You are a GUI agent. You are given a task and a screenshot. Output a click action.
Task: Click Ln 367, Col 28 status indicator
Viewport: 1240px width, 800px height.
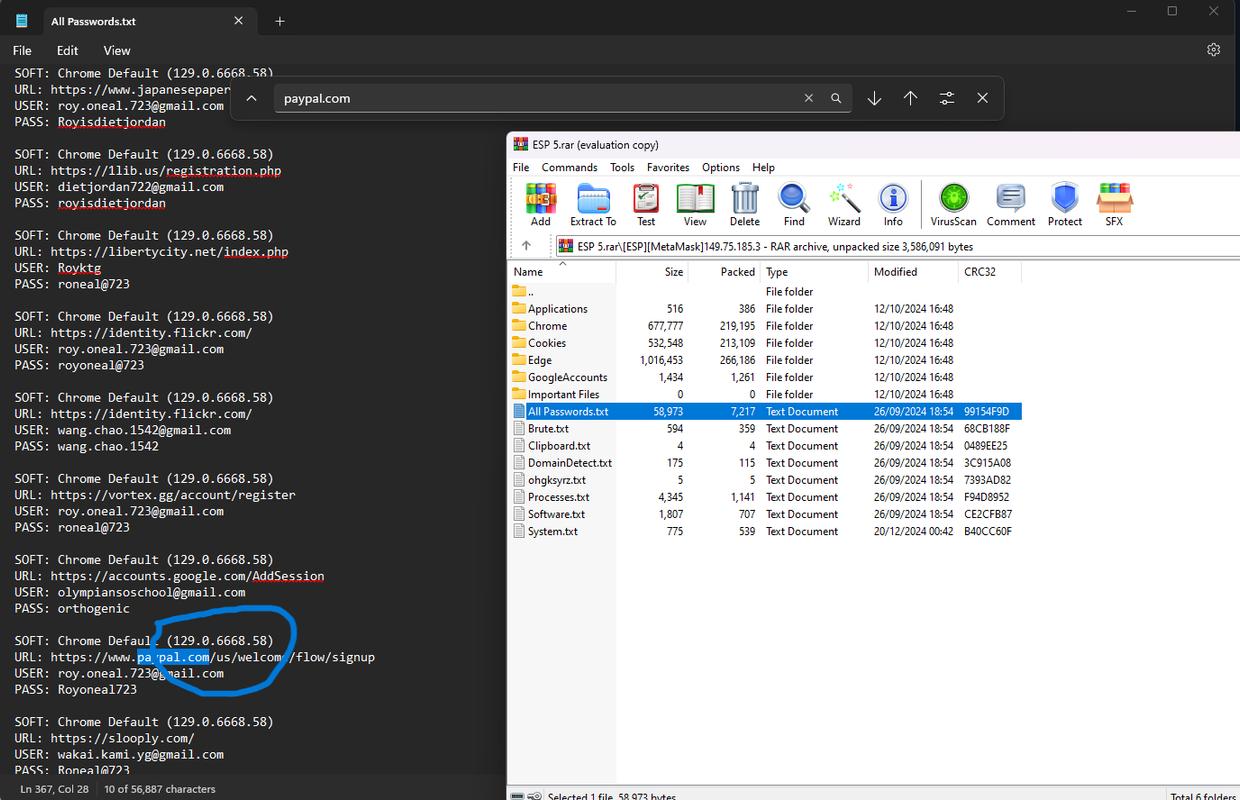[54, 789]
